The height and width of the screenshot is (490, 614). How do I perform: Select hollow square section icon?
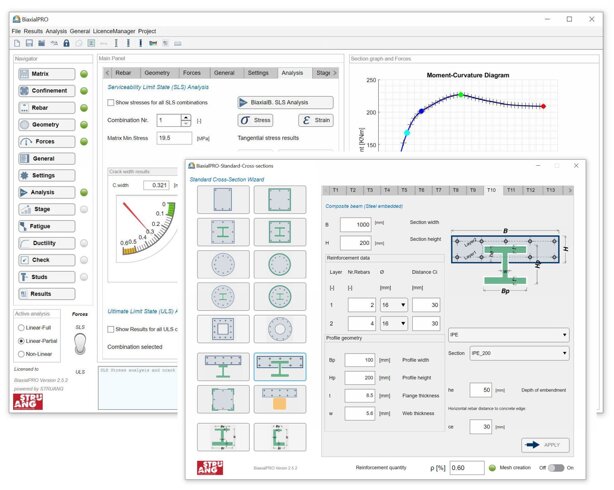point(223,329)
